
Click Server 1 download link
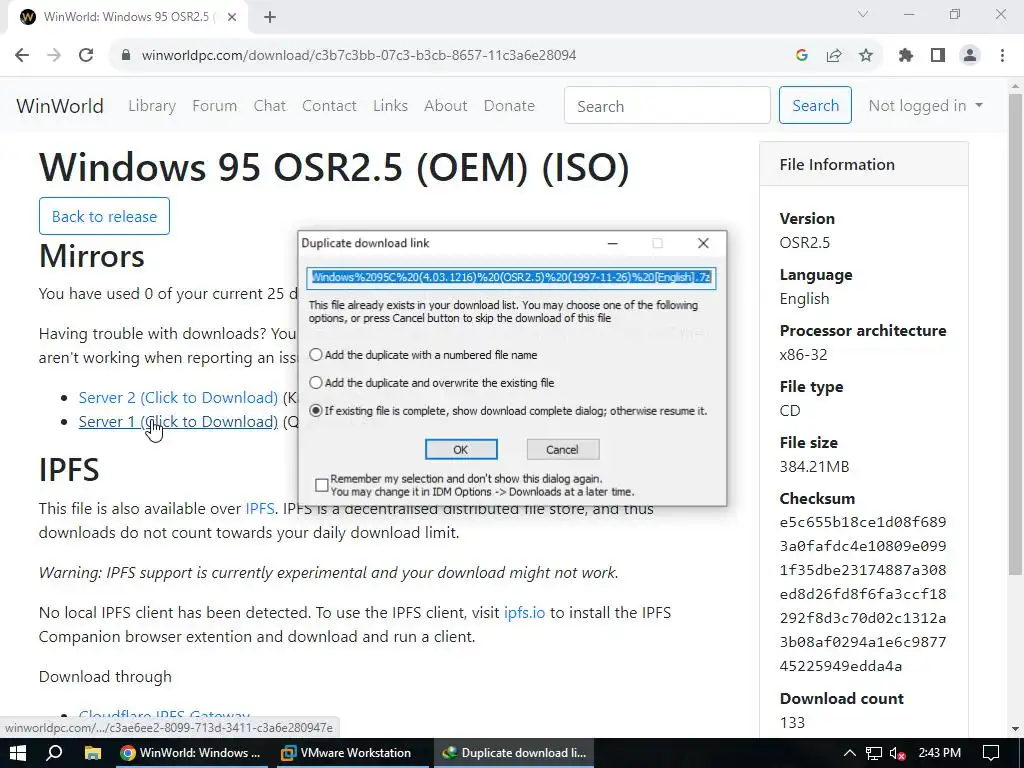[x=178, y=422]
